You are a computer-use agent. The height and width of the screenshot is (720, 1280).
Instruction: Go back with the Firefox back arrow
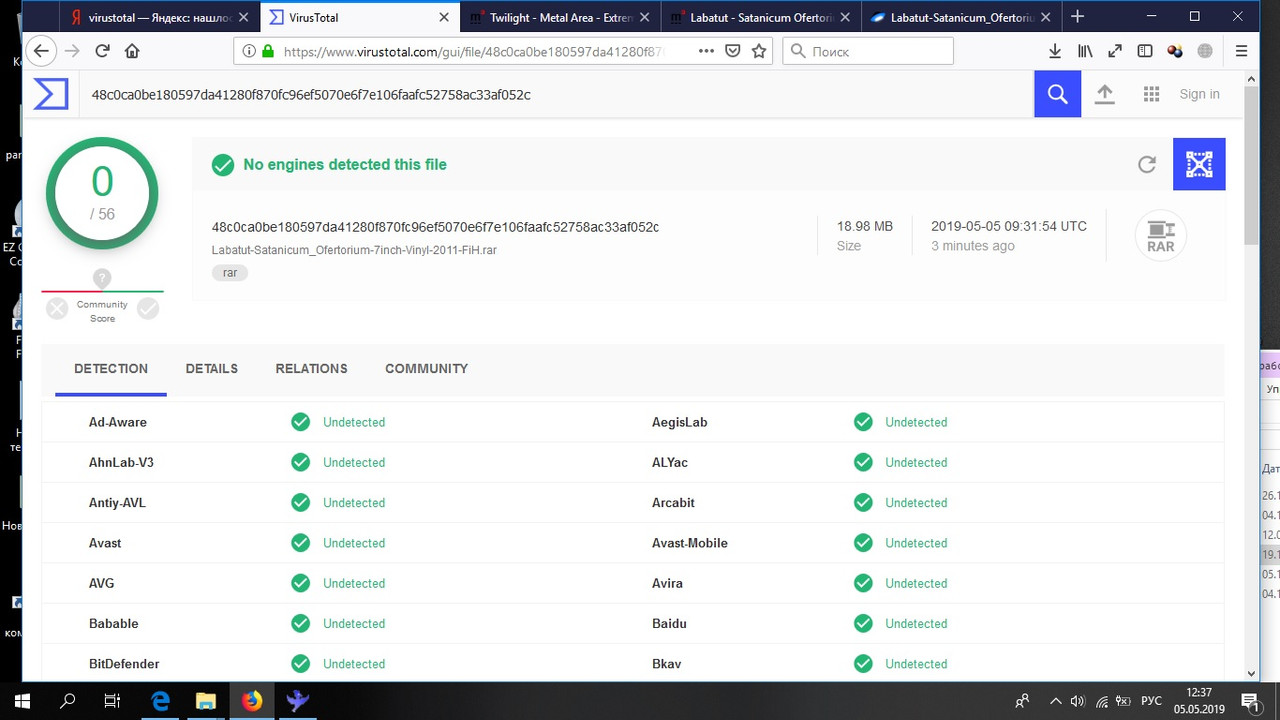tap(41, 51)
